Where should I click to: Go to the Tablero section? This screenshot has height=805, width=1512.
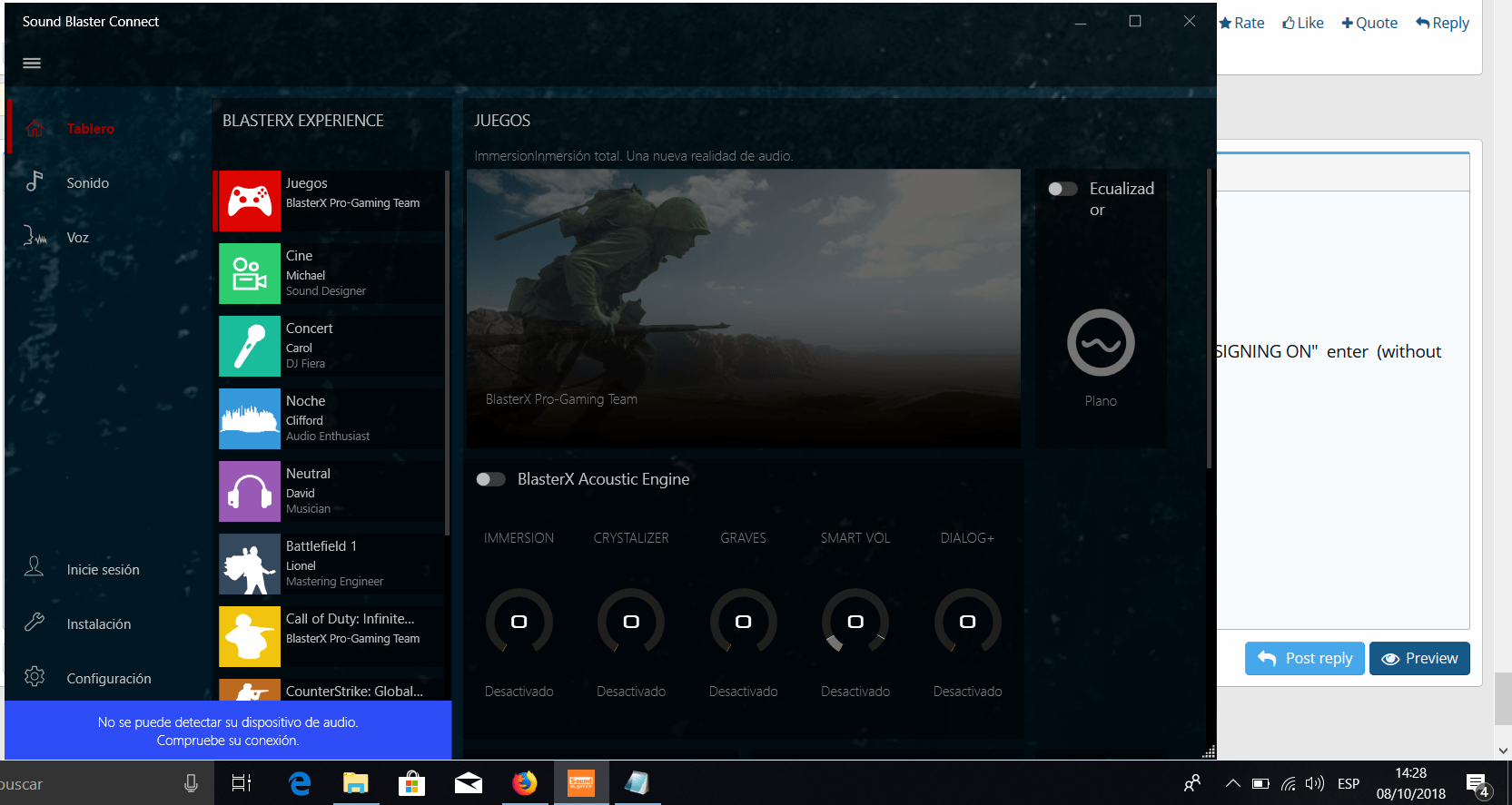[x=91, y=129]
